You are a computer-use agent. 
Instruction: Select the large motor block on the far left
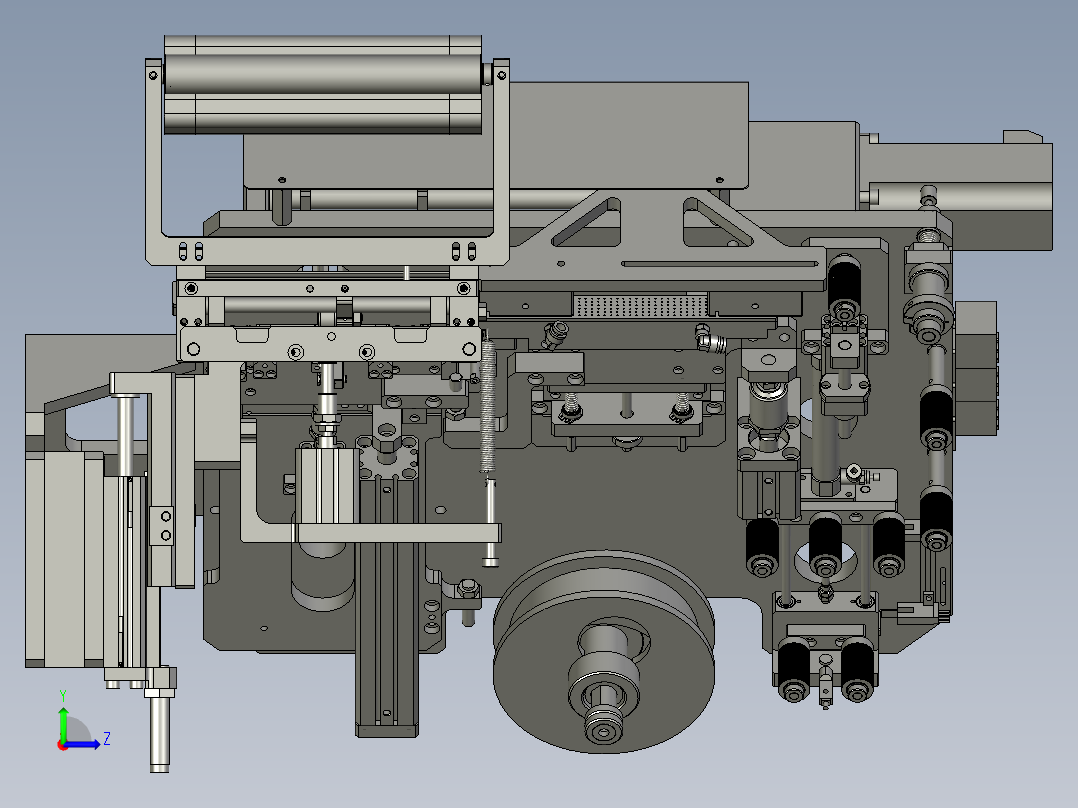tap(64, 557)
